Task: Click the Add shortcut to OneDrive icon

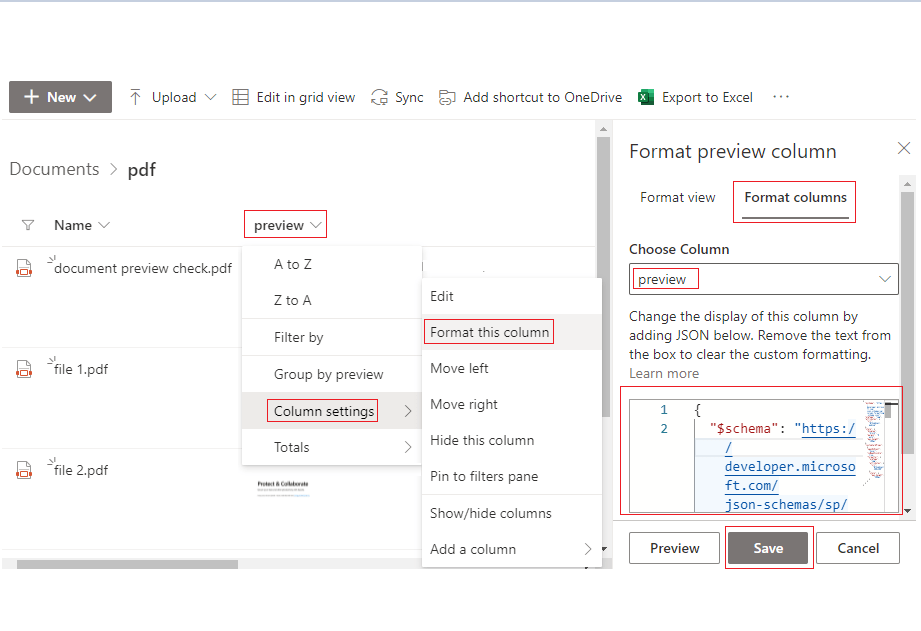Action: pos(446,96)
